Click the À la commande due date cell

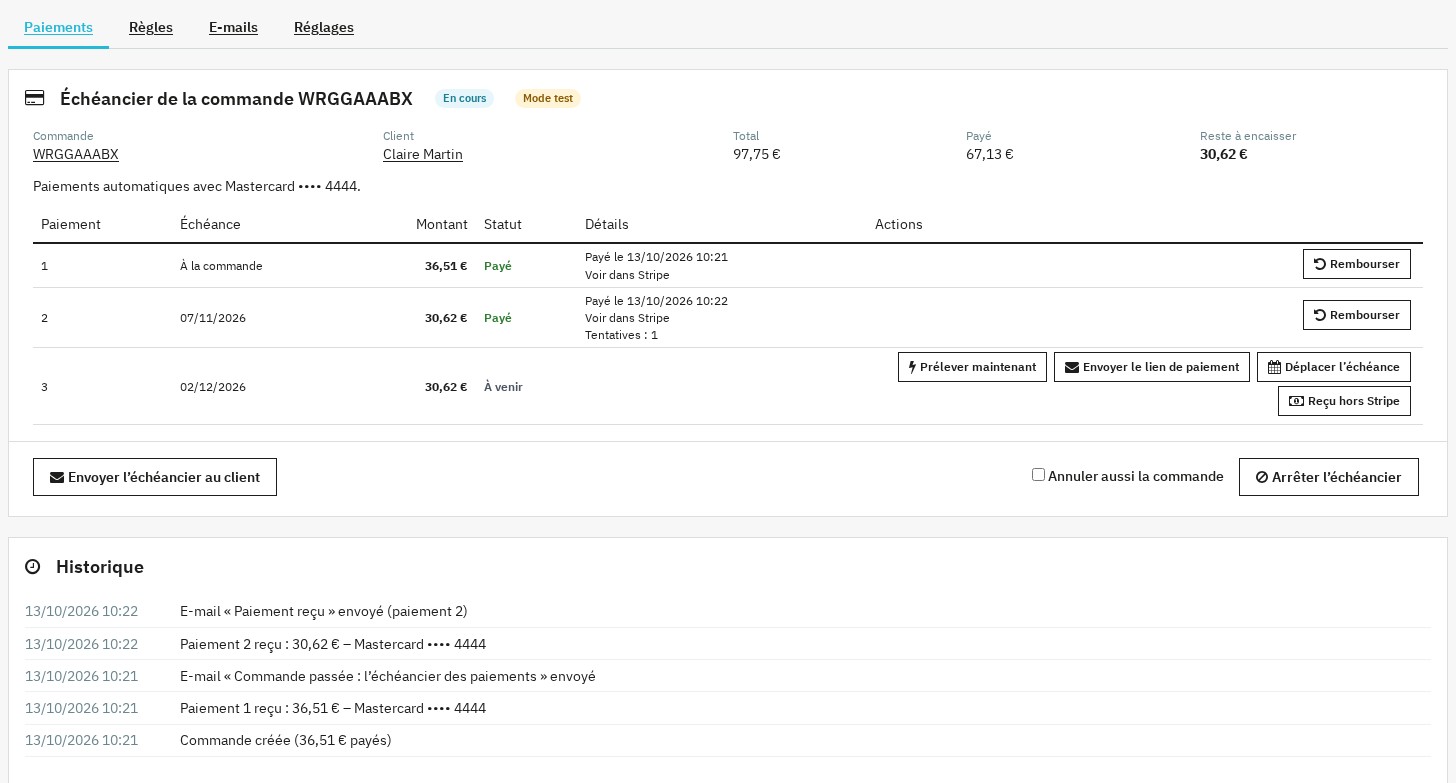coord(221,266)
